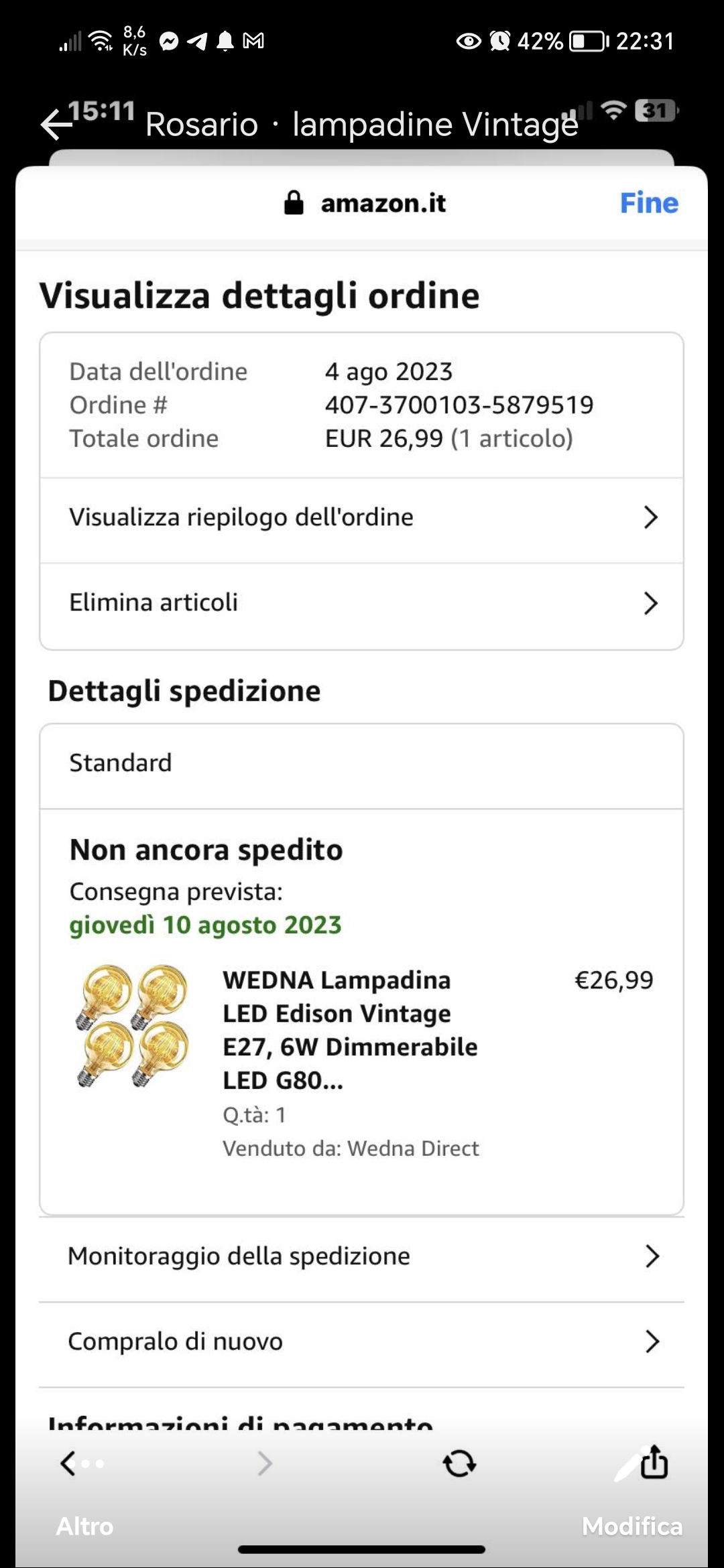Tap the browser back chevron

tap(68, 1463)
